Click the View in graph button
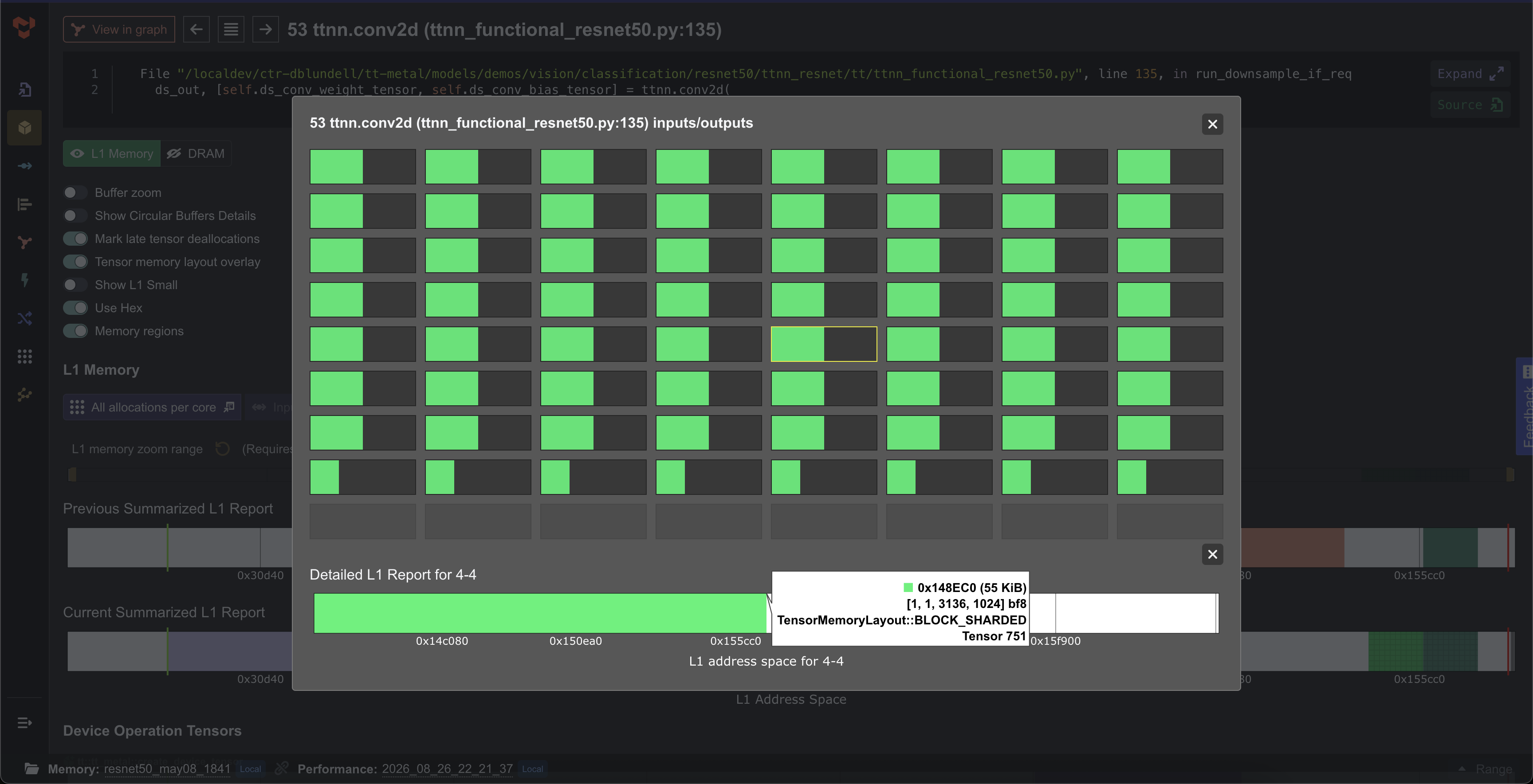Viewport: 1533px width, 784px height. [119, 29]
